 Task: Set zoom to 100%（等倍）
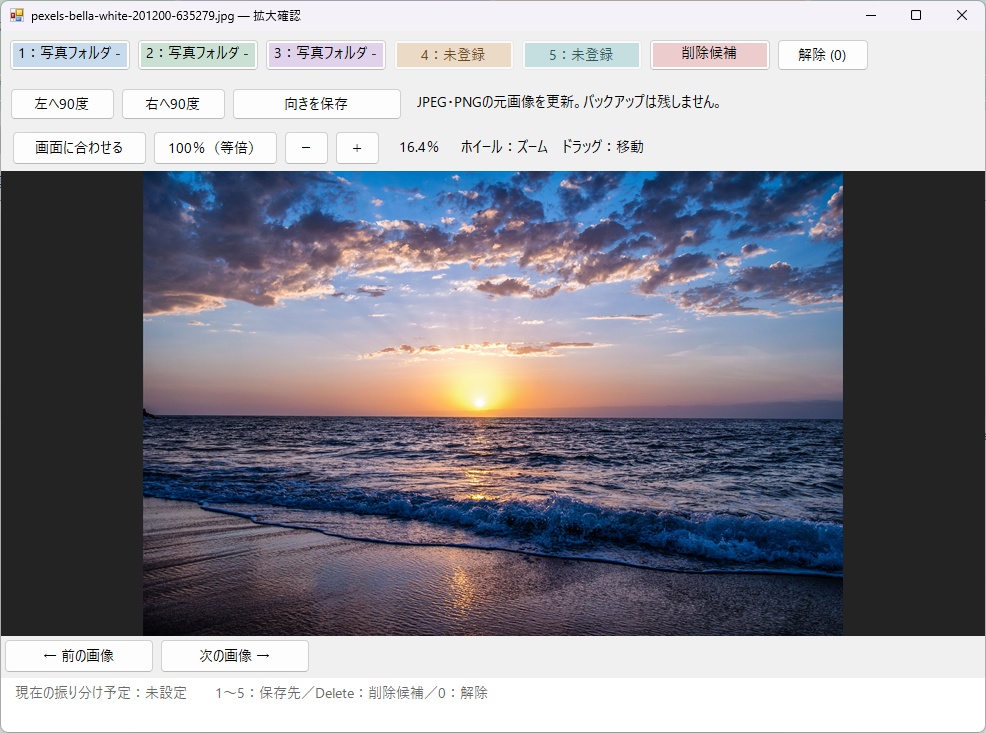pos(215,148)
